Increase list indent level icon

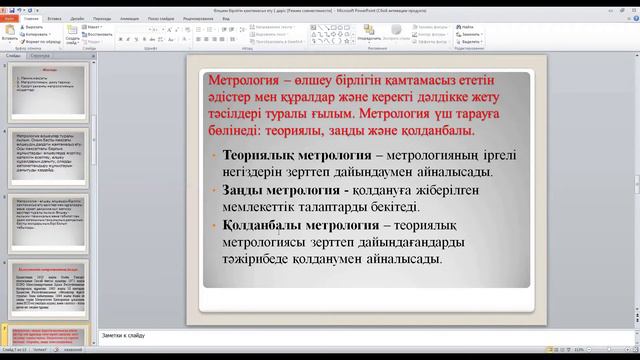tap(232, 30)
